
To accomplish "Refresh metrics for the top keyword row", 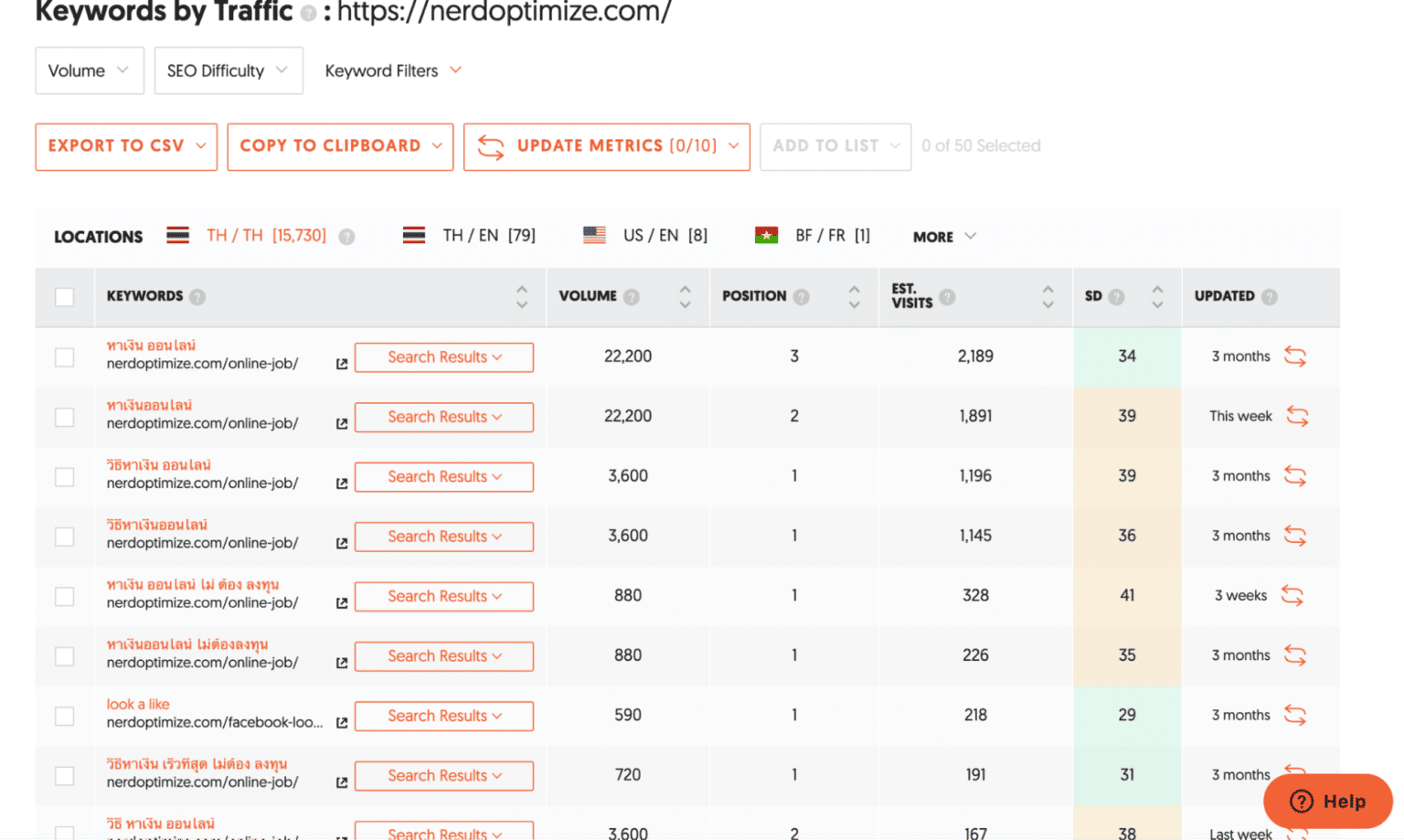I will (x=1295, y=356).
